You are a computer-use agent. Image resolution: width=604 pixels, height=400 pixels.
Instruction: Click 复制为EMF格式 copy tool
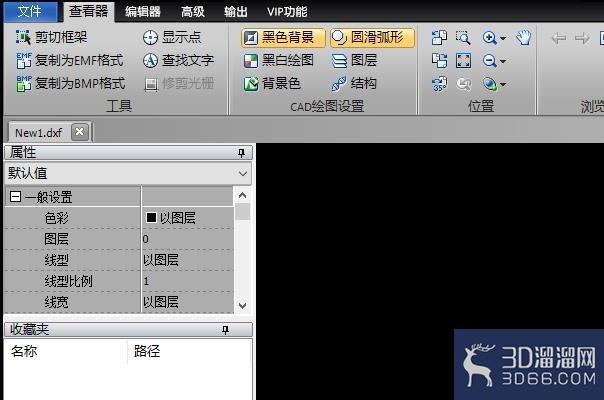pyautogui.click(x=69, y=61)
